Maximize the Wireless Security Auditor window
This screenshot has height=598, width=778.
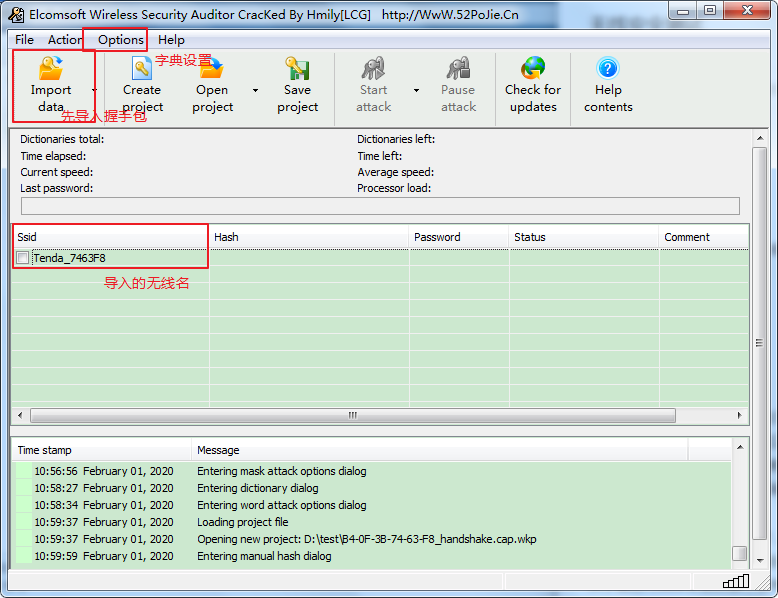pyautogui.click(x=710, y=10)
